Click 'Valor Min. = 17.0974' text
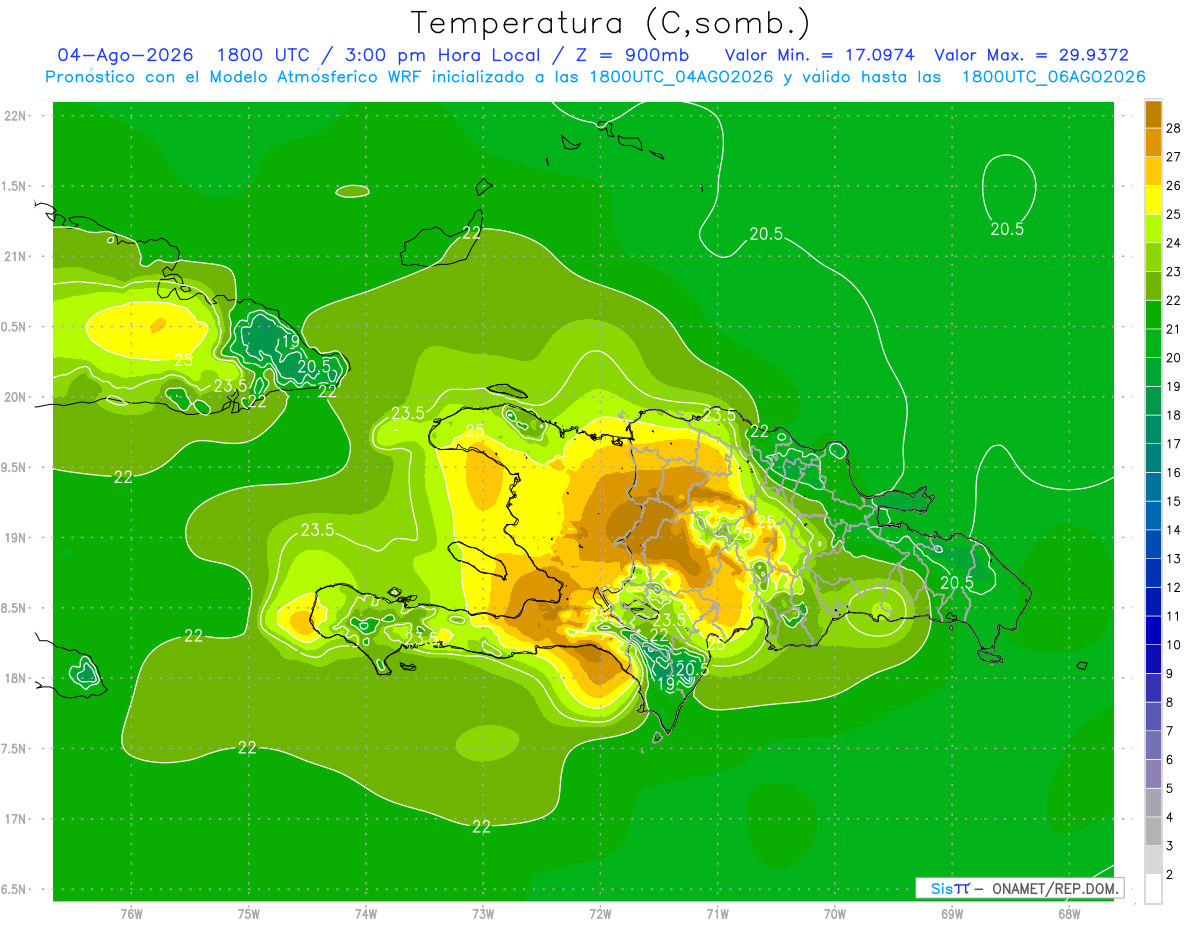 tap(819, 55)
